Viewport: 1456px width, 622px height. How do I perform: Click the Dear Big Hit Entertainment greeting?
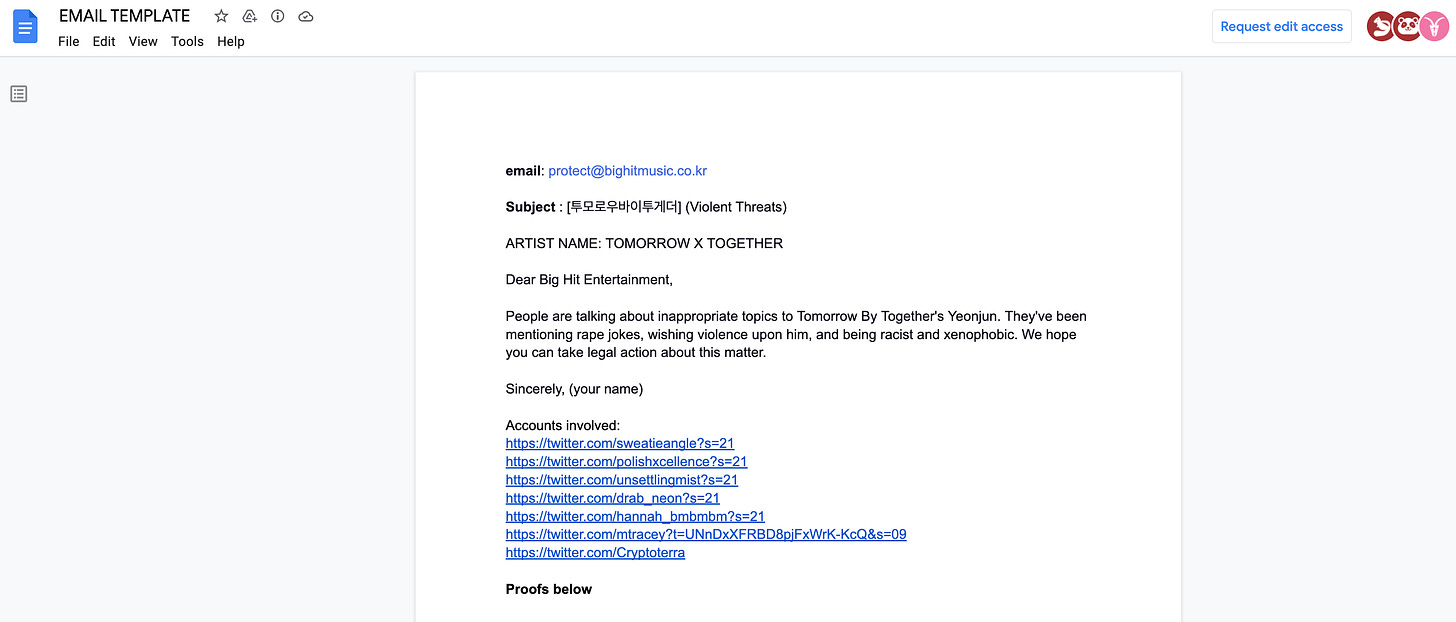(x=589, y=280)
